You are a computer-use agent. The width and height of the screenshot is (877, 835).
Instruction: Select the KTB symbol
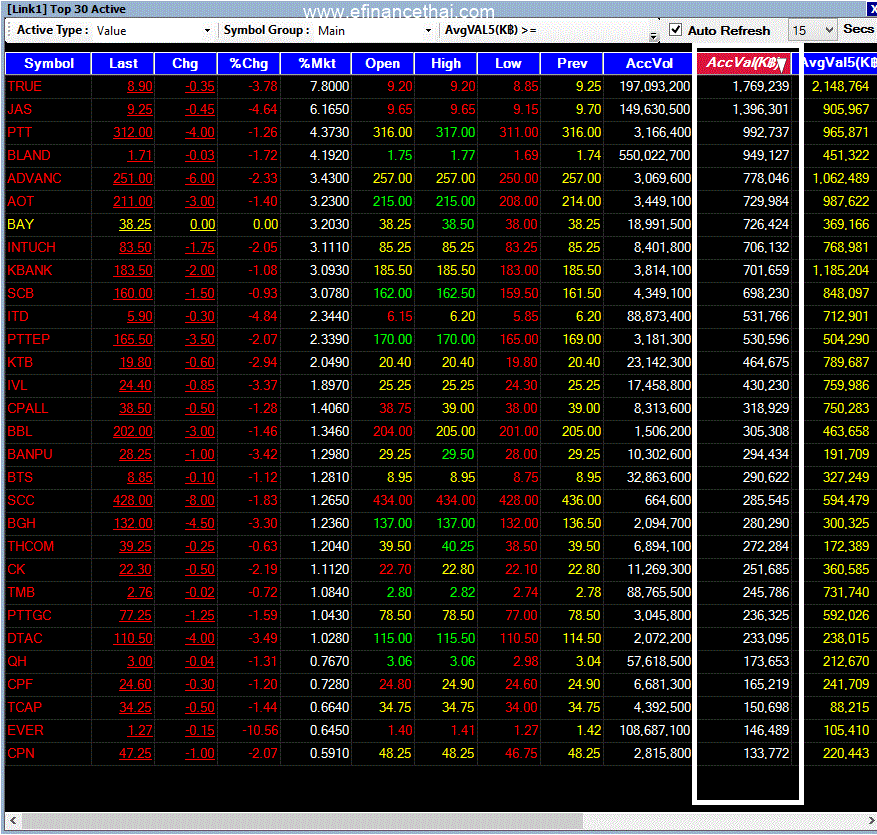pos(20,362)
